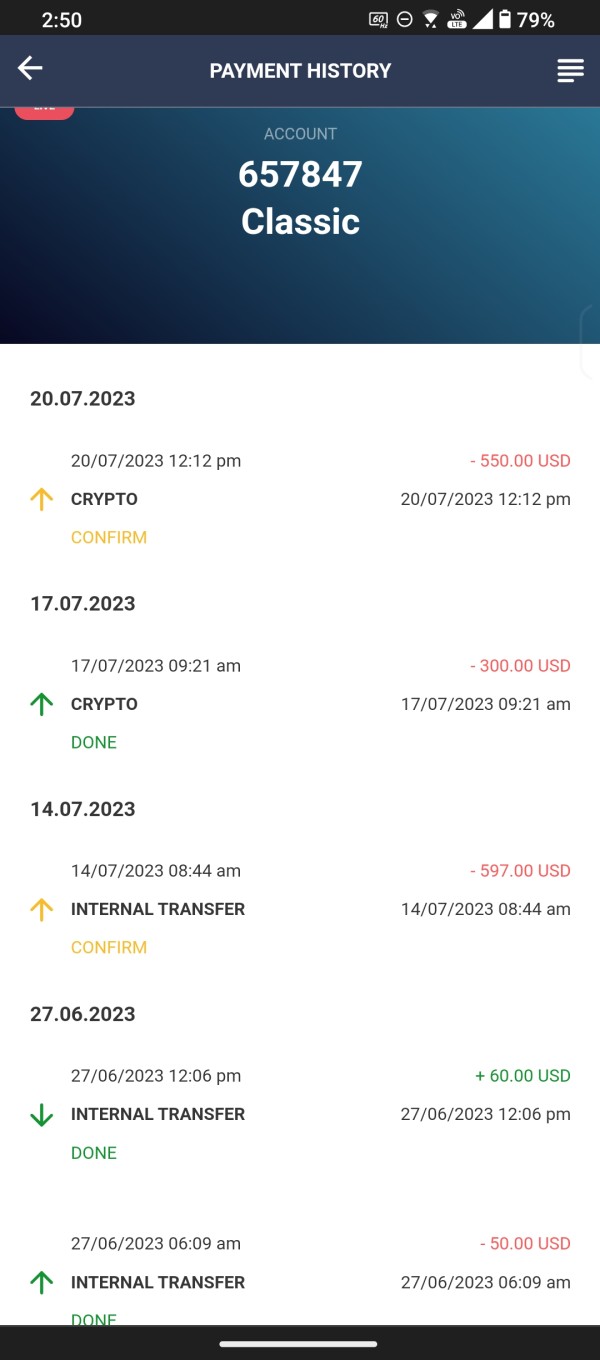Tap yellow up arrow for 597.00 USD transfer
Image resolution: width=600 pixels, height=1360 pixels.
[41, 909]
